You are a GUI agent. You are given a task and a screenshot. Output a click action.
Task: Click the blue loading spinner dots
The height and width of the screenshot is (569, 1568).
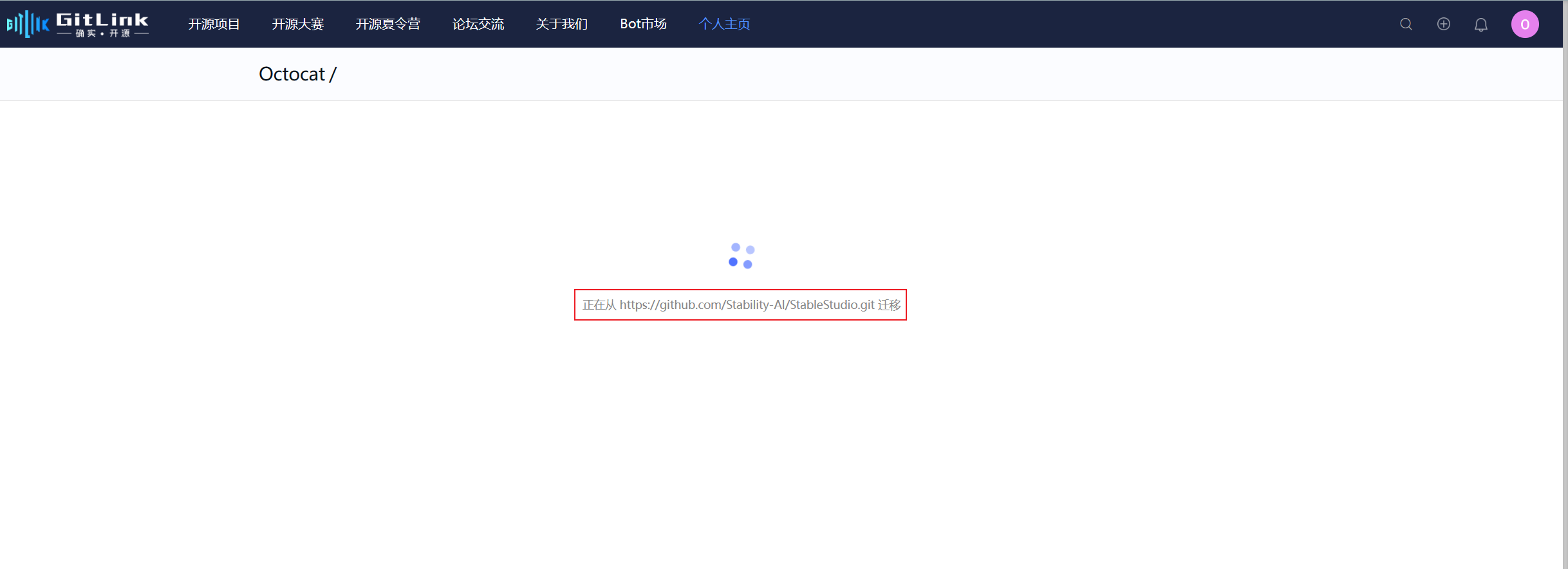point(741,256)
